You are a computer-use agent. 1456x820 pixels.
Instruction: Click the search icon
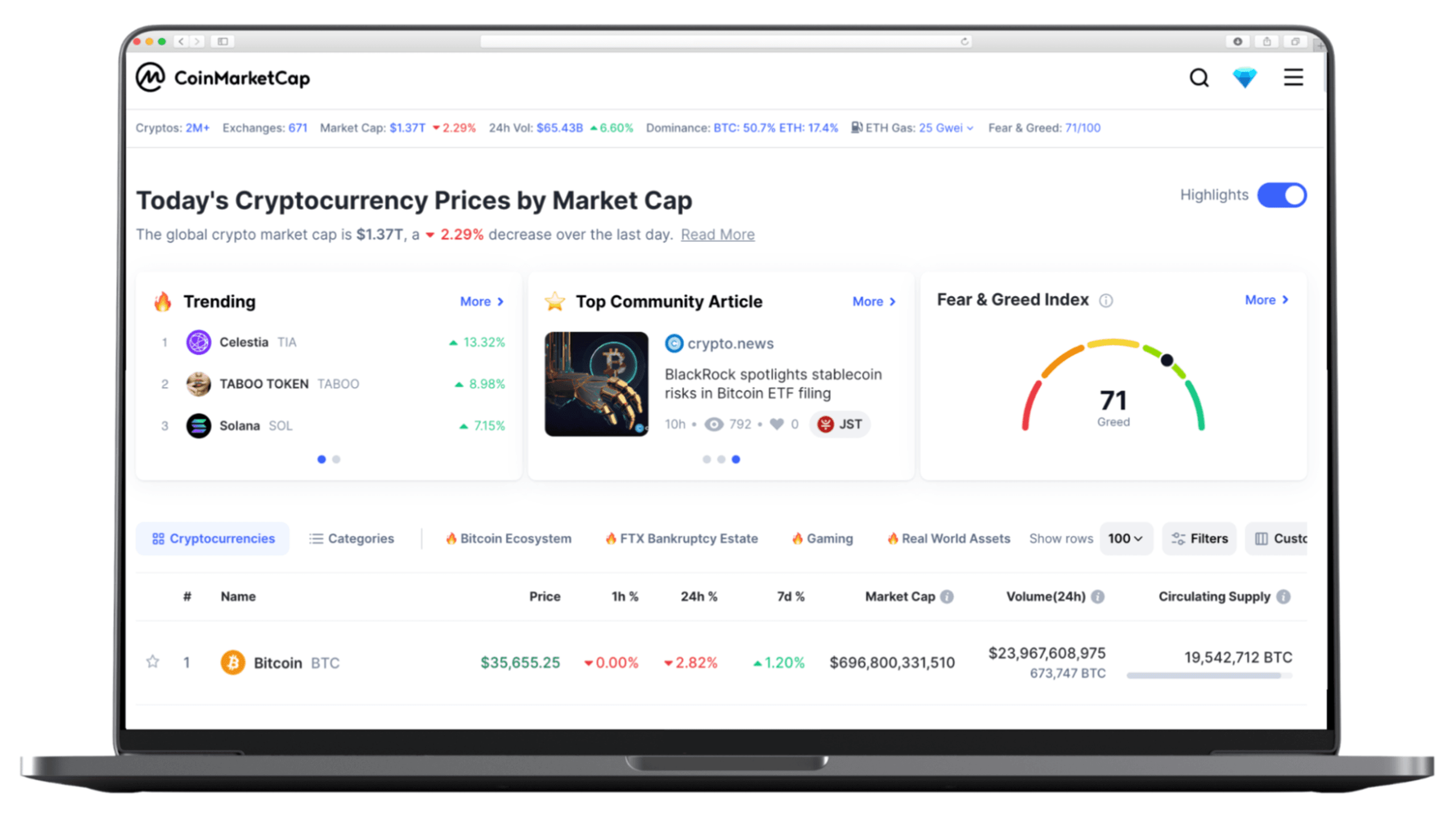[1199, 78]
